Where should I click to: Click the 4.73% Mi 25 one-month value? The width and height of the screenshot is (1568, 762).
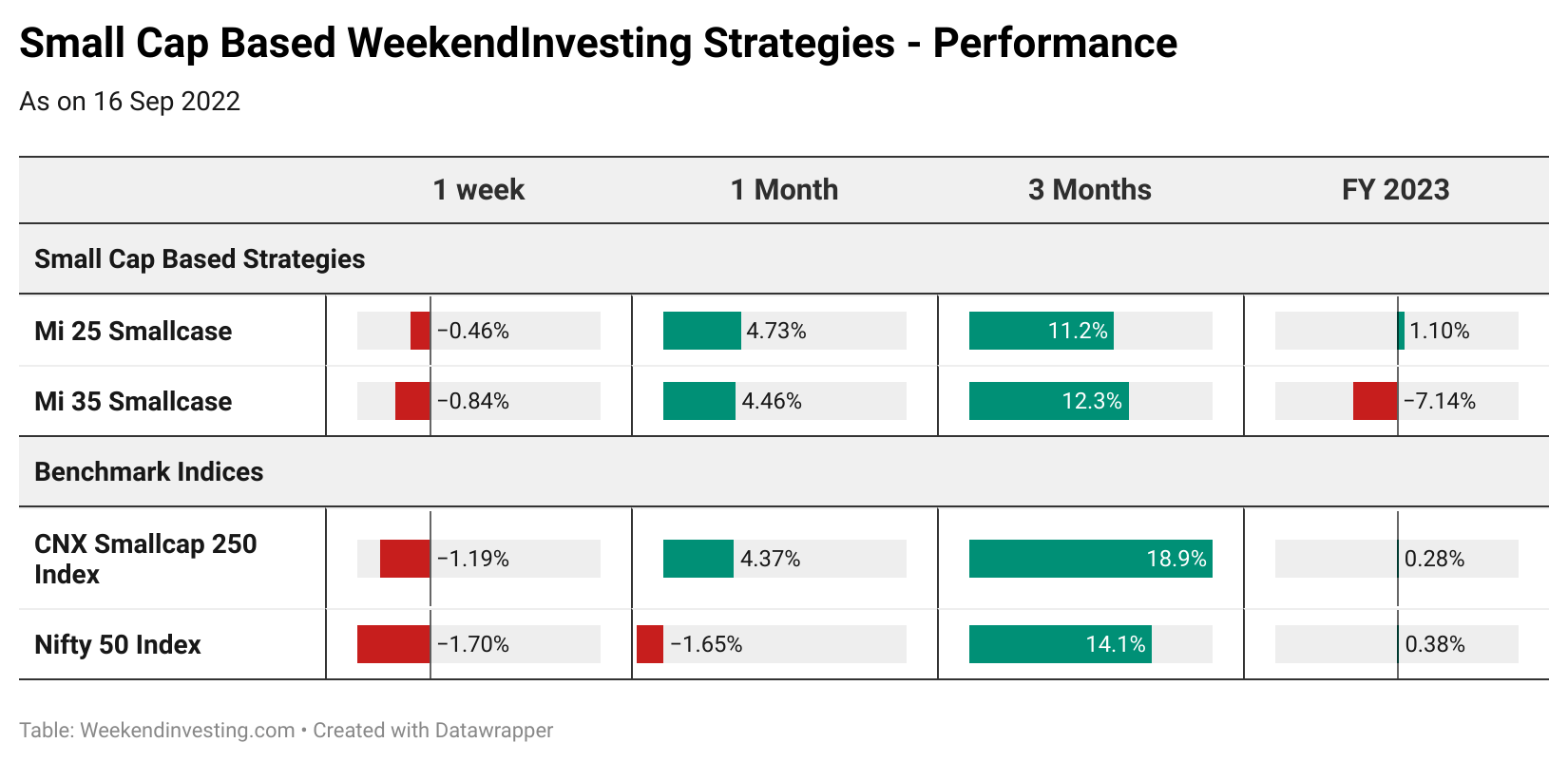pos(776,332)
